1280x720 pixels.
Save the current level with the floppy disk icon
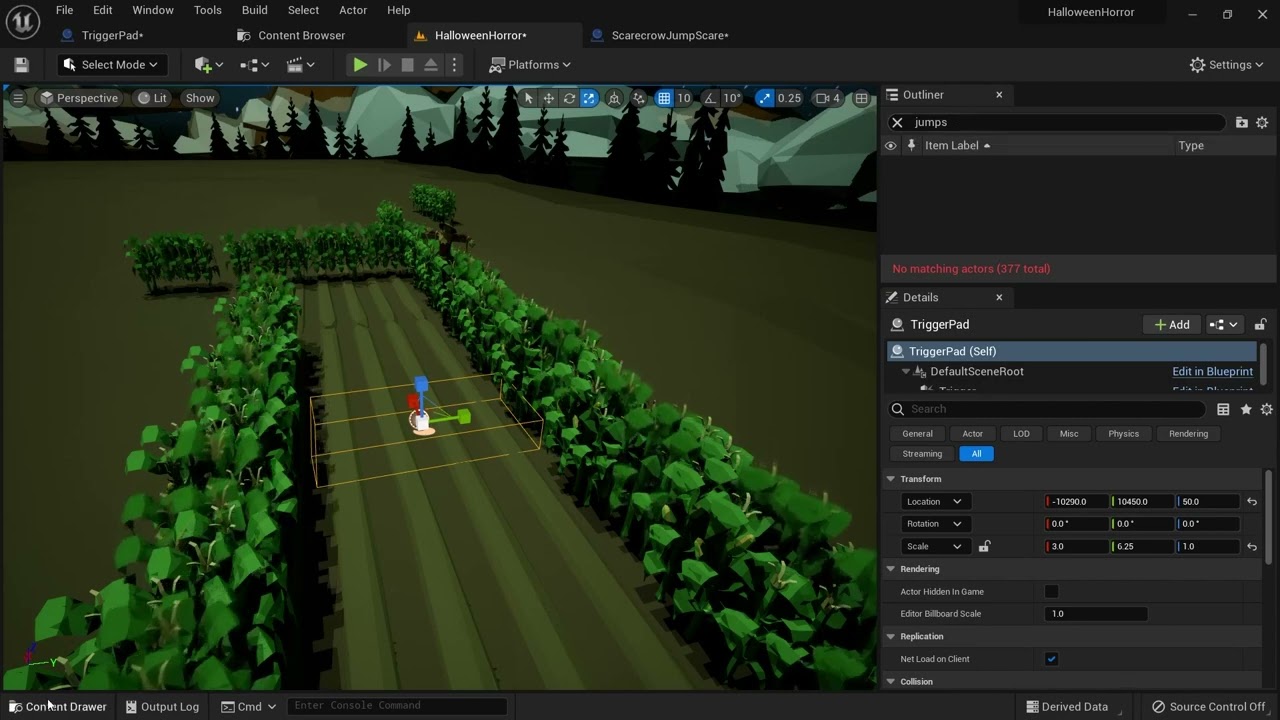pyautogui.click(x=21, y=65)
